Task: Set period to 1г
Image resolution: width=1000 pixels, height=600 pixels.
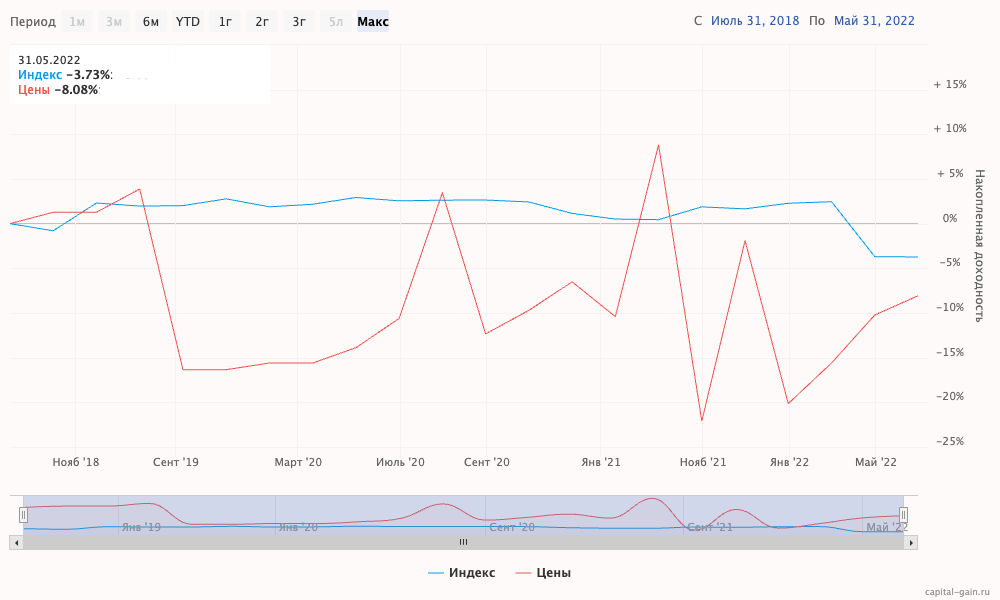Action: pyautogui.click(x=225, y=22)
